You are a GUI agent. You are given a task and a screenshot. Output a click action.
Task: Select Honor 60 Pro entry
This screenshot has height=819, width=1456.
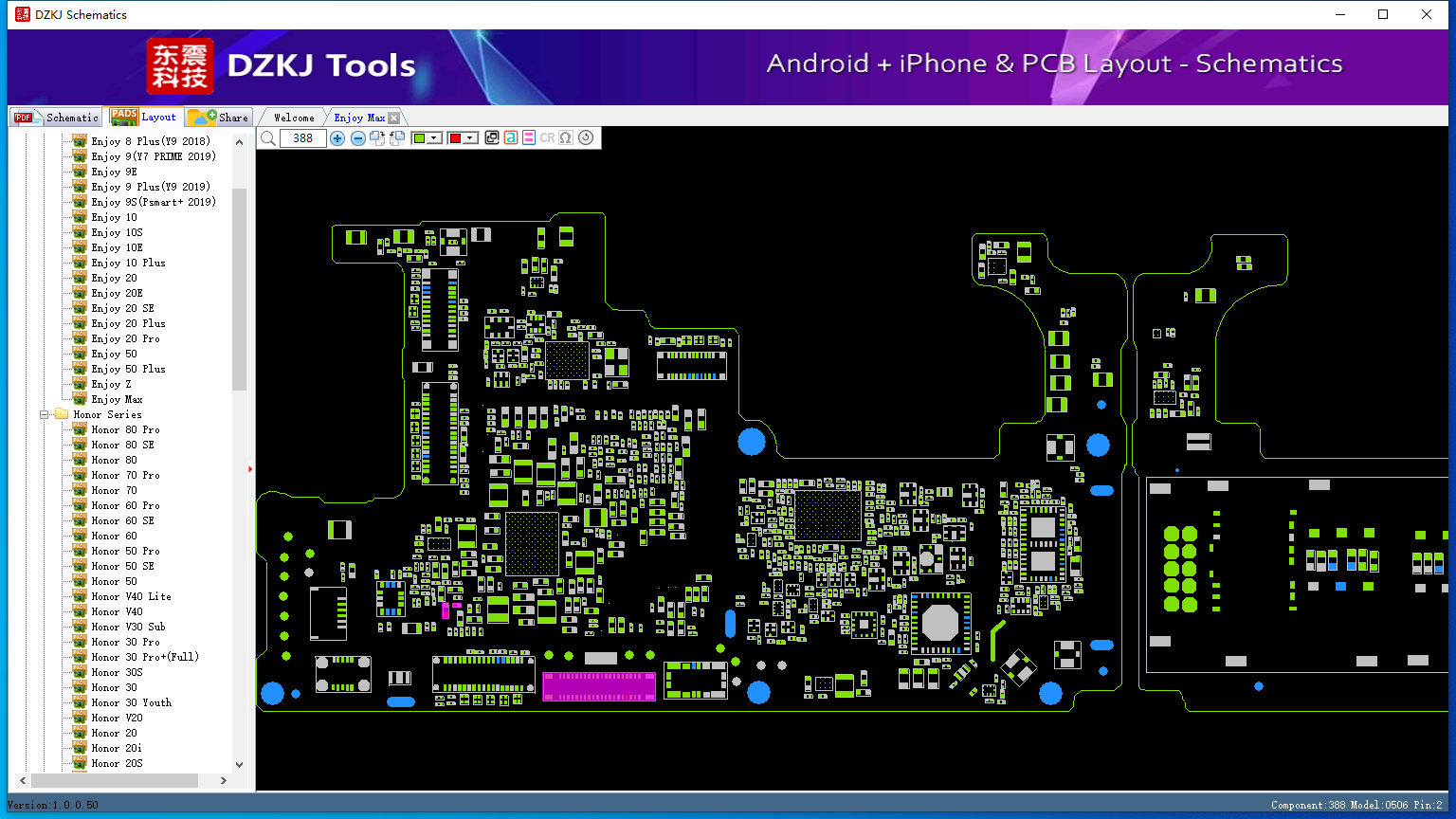[125, 505]
